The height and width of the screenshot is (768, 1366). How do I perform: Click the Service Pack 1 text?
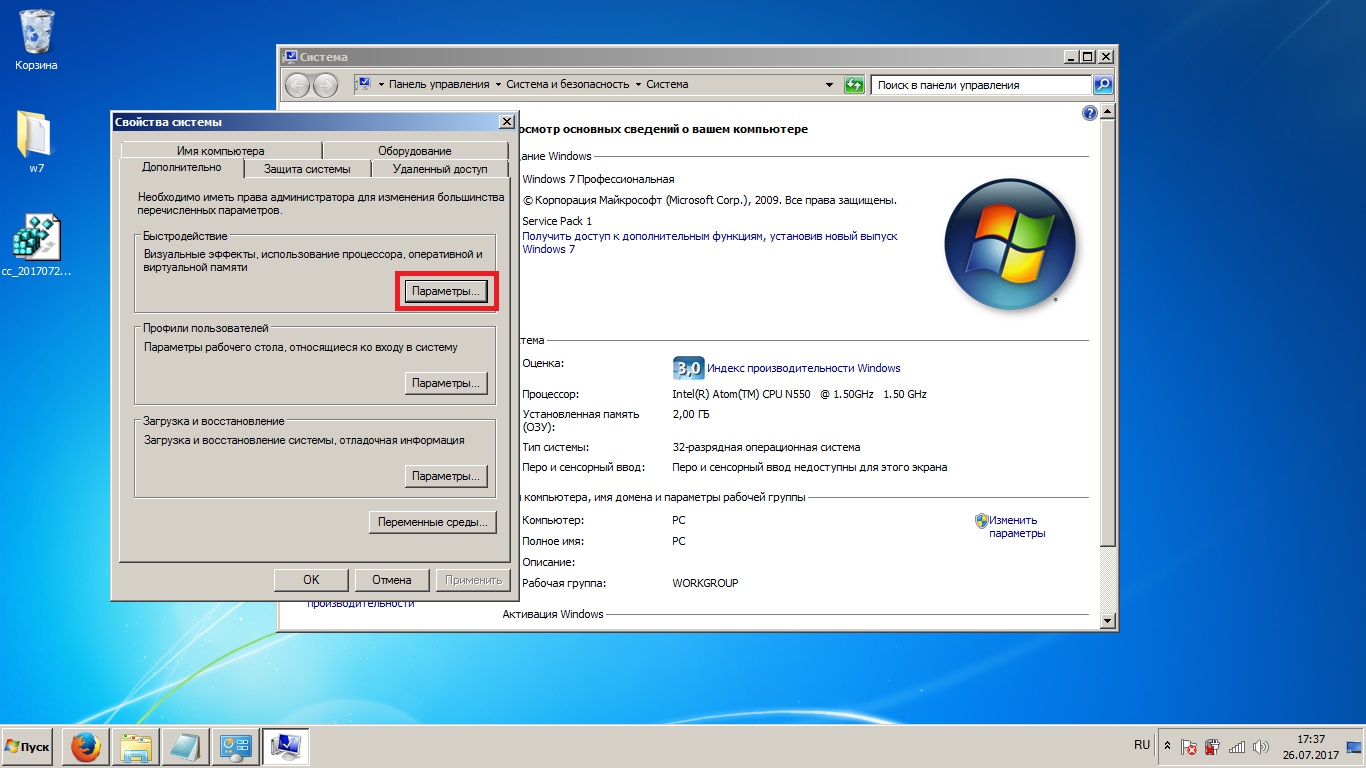557,221
